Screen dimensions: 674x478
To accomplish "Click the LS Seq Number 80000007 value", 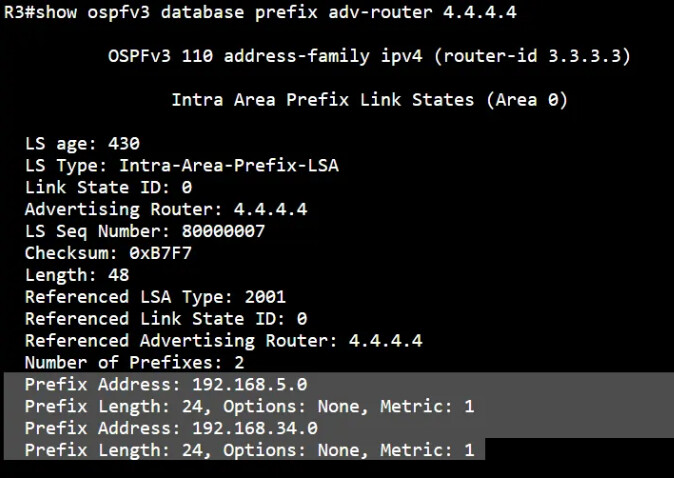I will pyautogui.click(x=217, y=231).
